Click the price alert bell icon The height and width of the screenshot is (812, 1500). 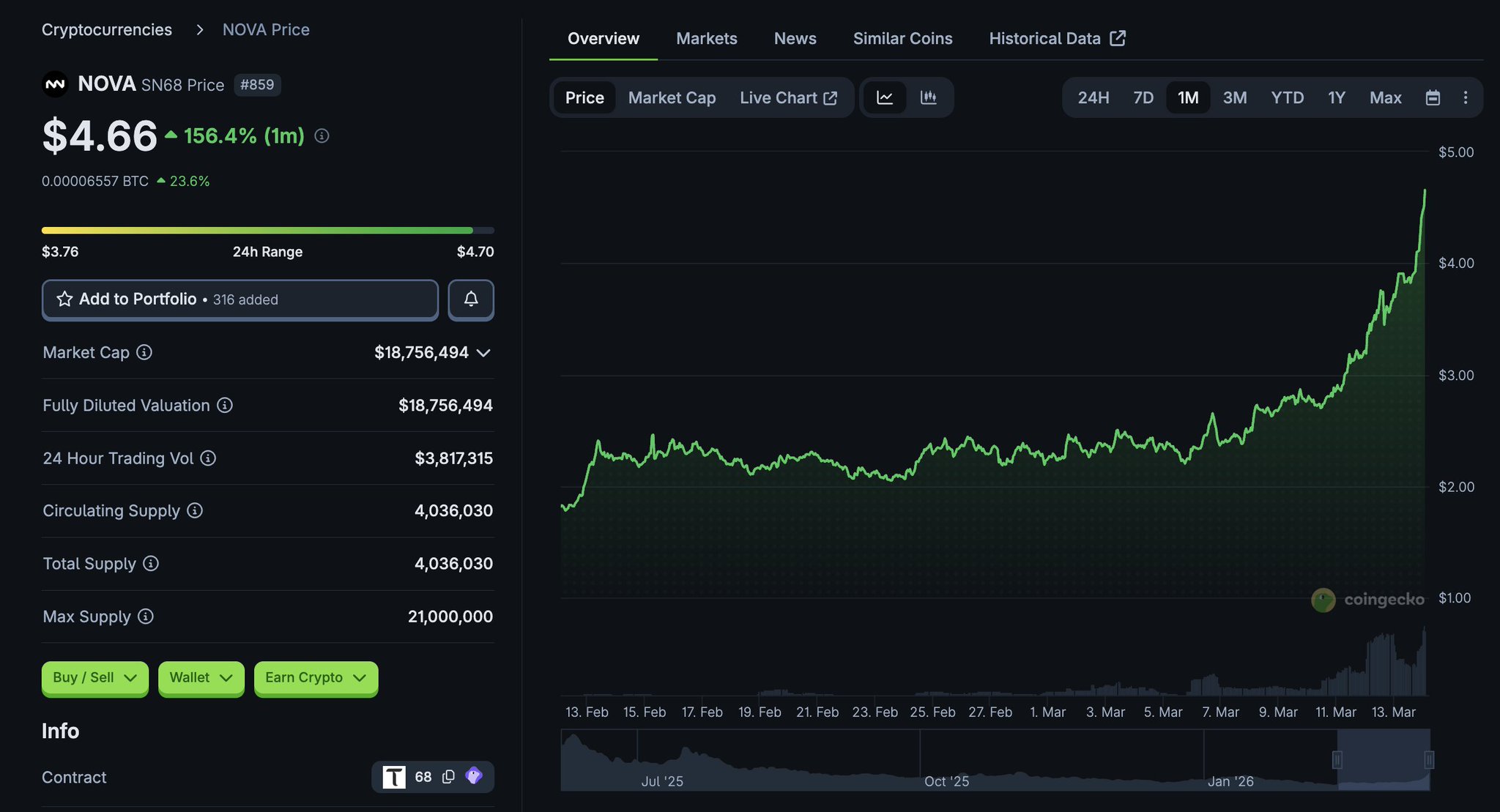[x=471, y=299]
